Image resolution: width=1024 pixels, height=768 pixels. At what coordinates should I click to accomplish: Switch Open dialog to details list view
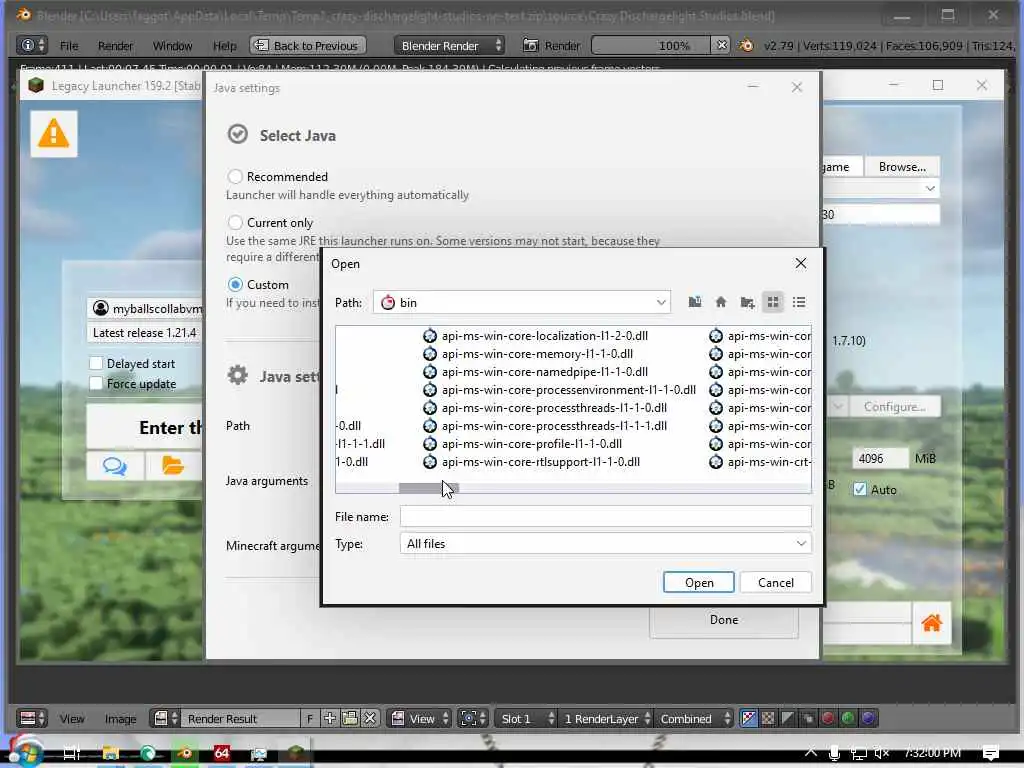click(x=799, y=302)
